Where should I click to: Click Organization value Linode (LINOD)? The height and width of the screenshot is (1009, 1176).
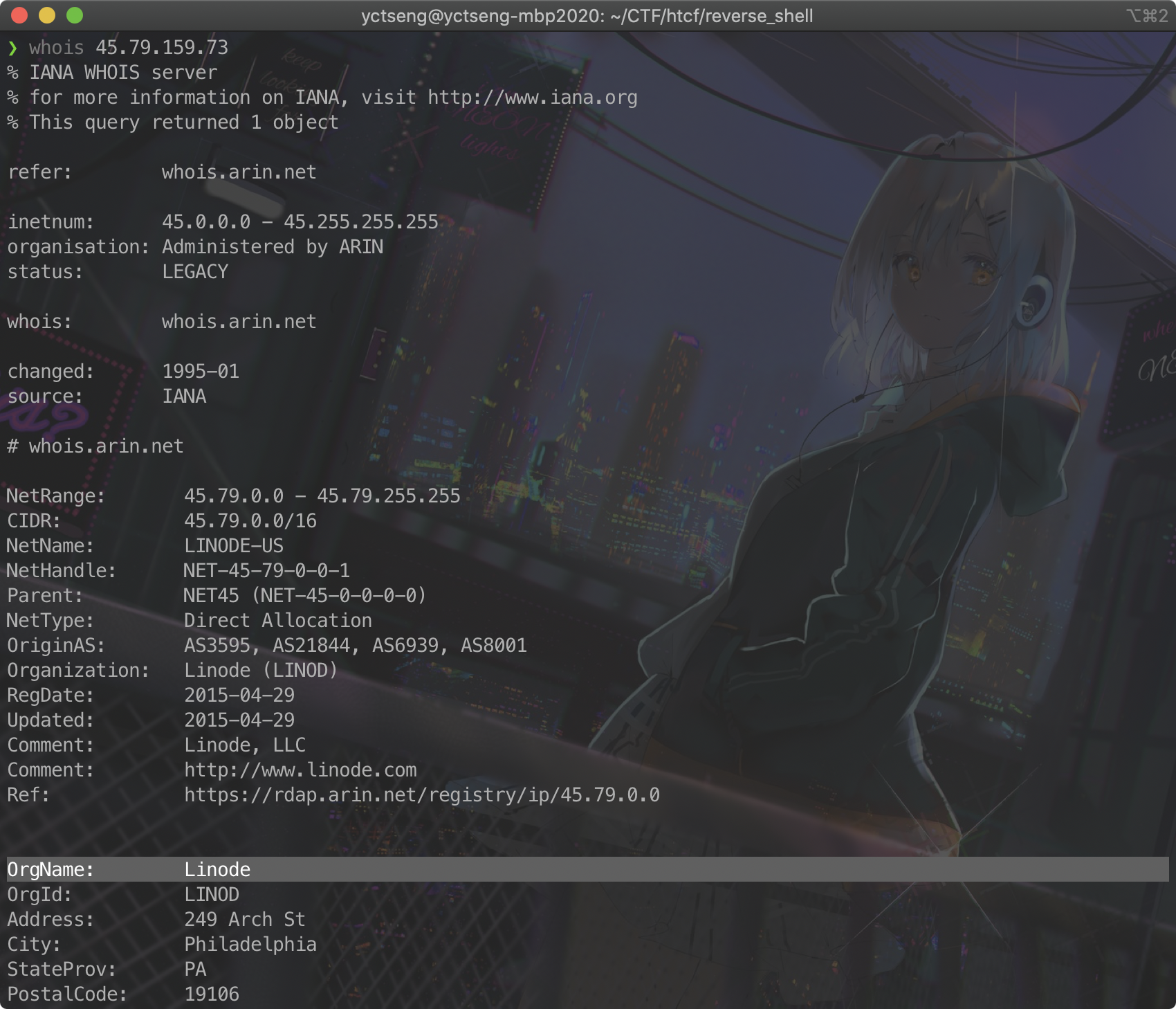[261, 671]
